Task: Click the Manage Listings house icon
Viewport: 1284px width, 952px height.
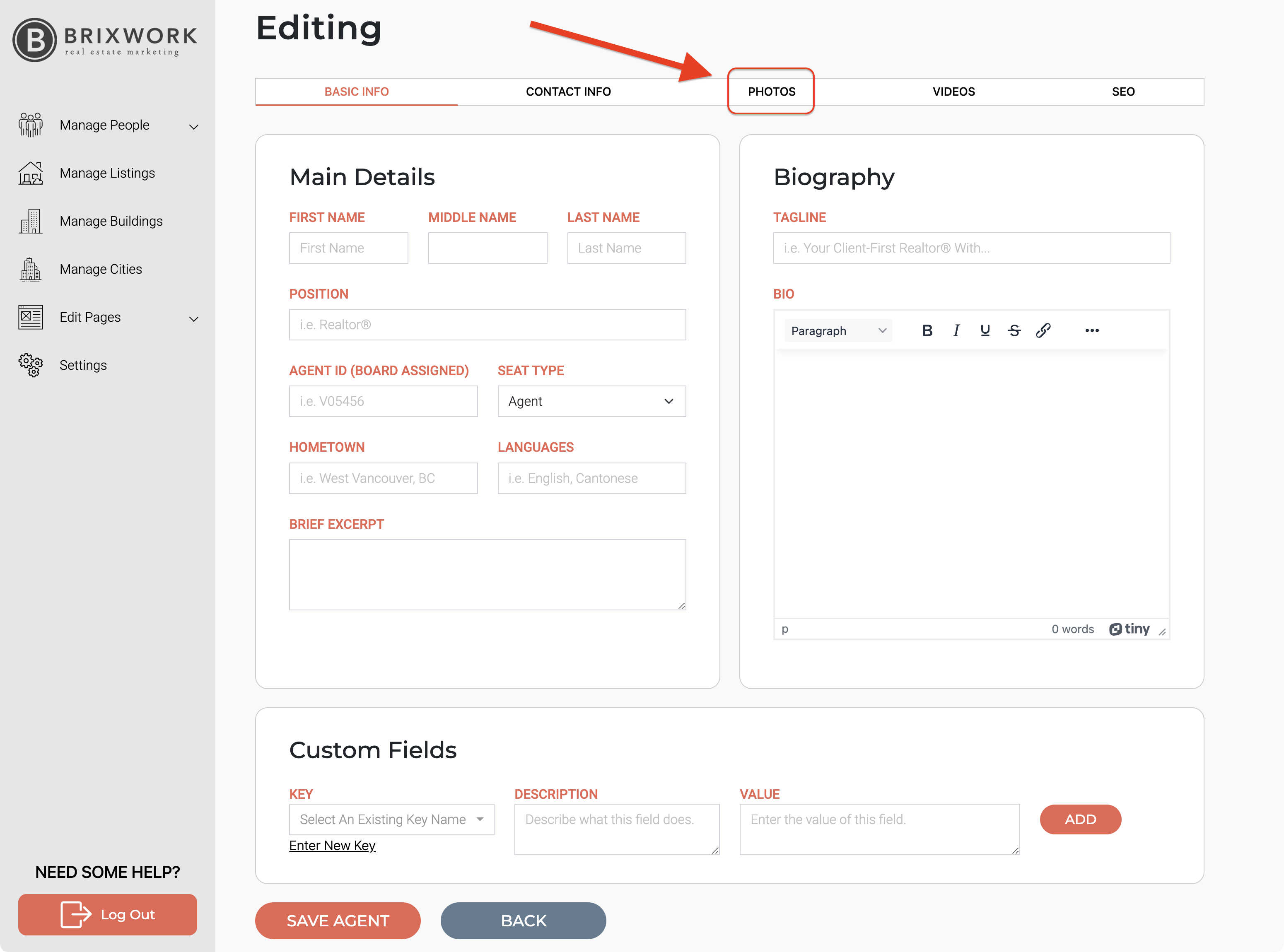Action: click(x=31, y=173)
